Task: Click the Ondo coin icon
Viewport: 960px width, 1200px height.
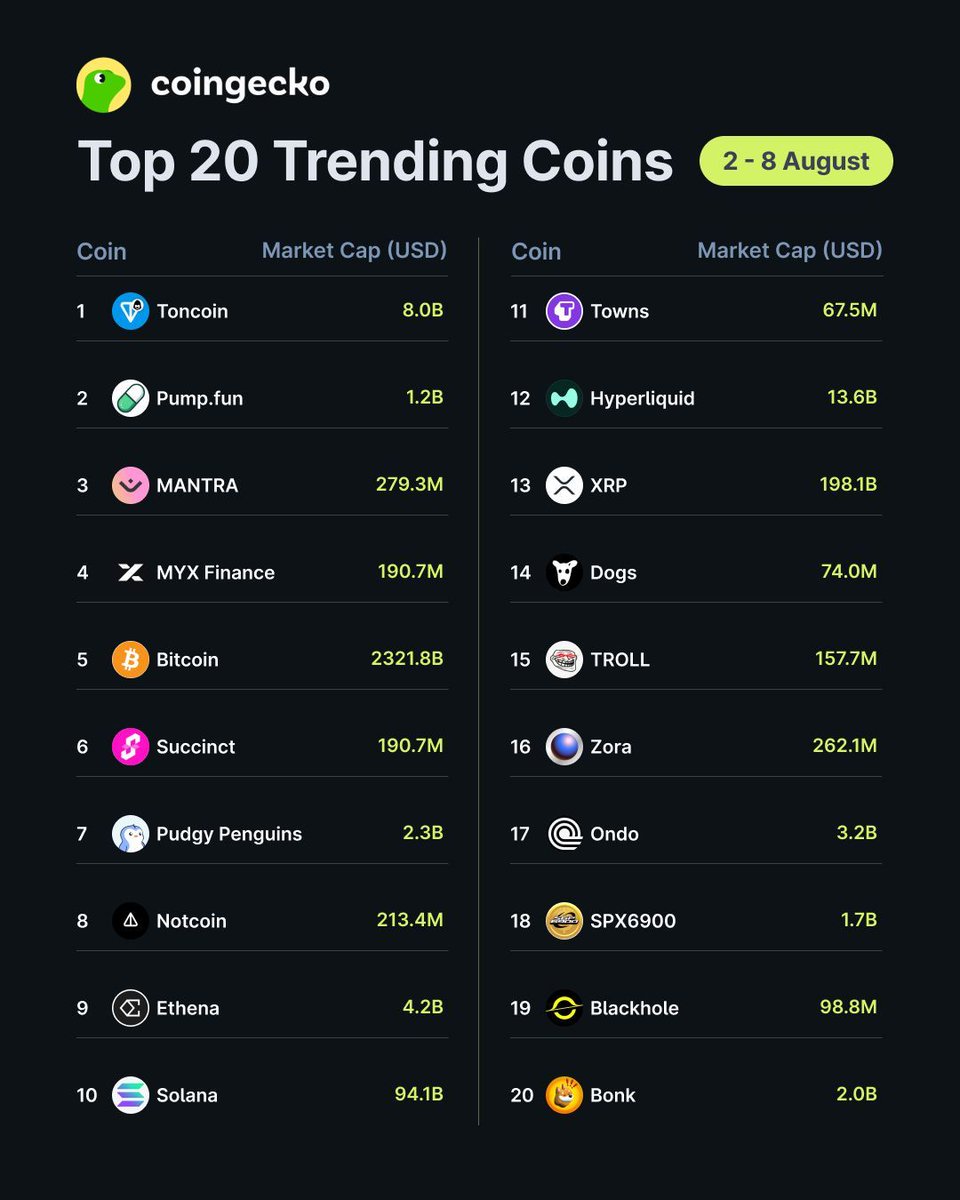Action: [x=564, y=833]
